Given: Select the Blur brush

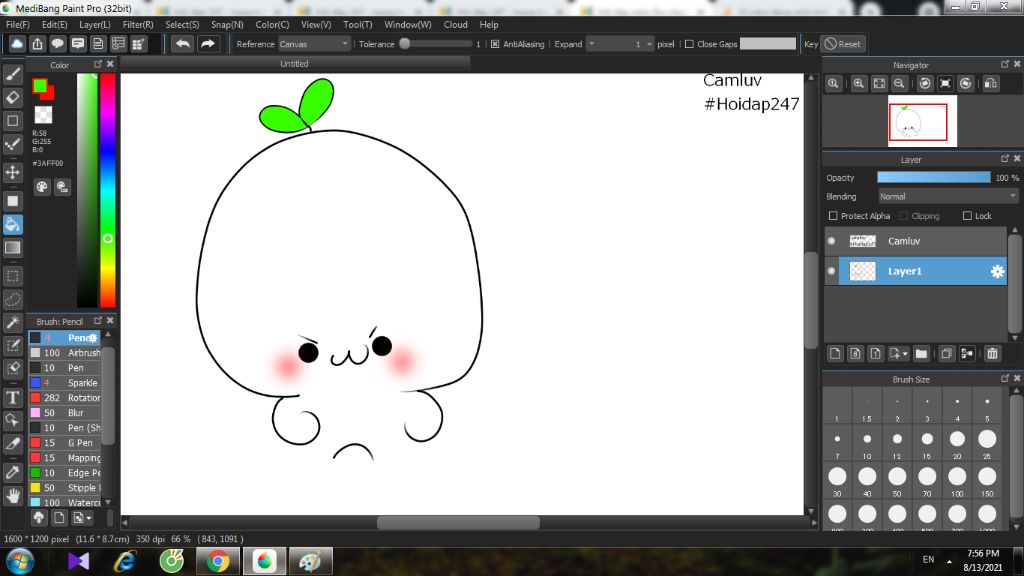Looking at the screenshot, I should click(65, 413).
